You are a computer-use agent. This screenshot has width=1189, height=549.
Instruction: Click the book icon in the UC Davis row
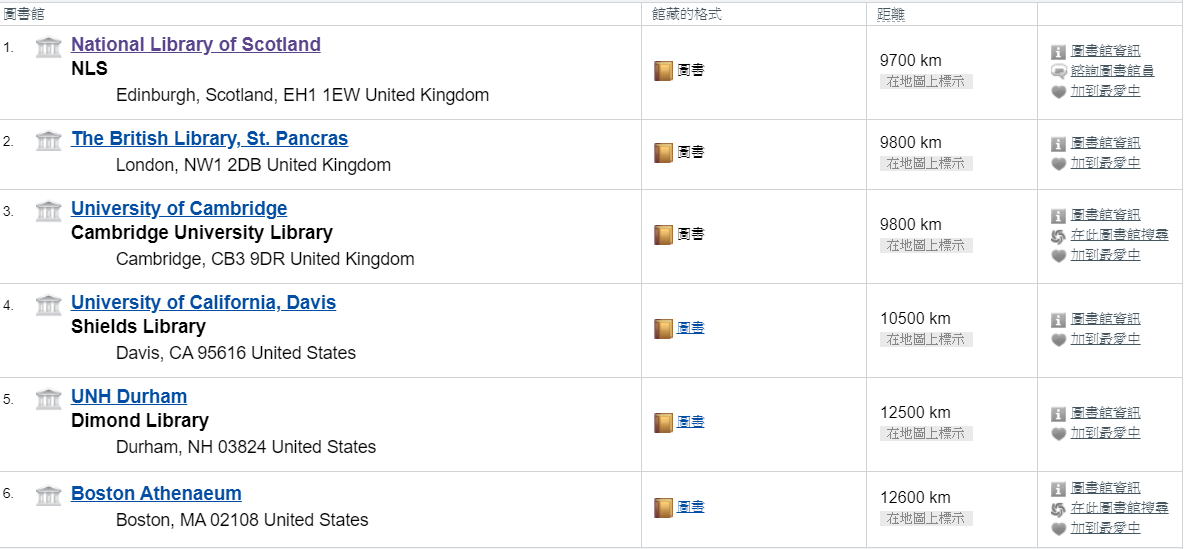pos(664,329)
